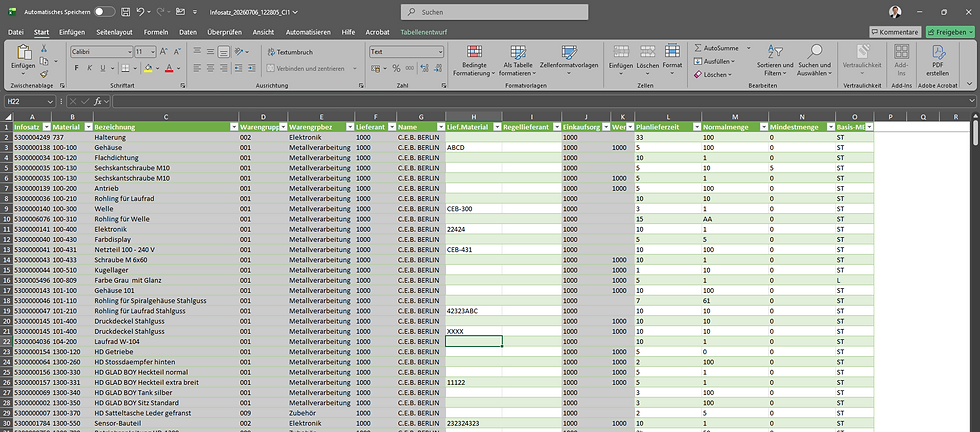Open the Datei tab

point(16,32)
